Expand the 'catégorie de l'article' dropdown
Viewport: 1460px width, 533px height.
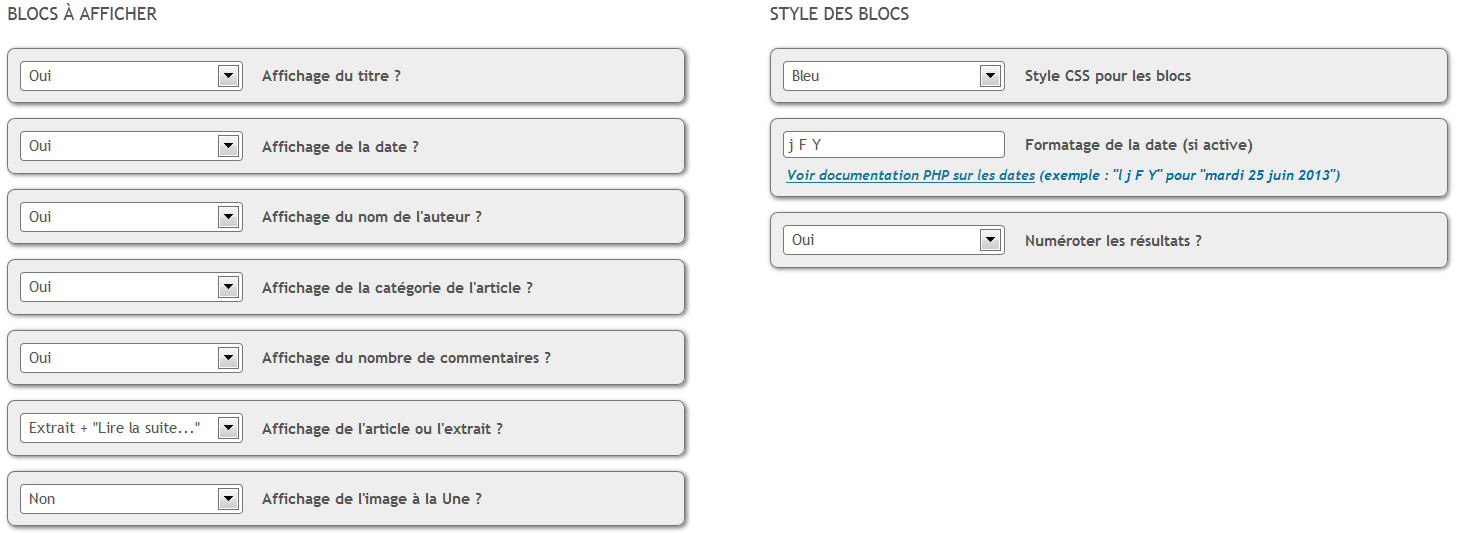(131, 287)
